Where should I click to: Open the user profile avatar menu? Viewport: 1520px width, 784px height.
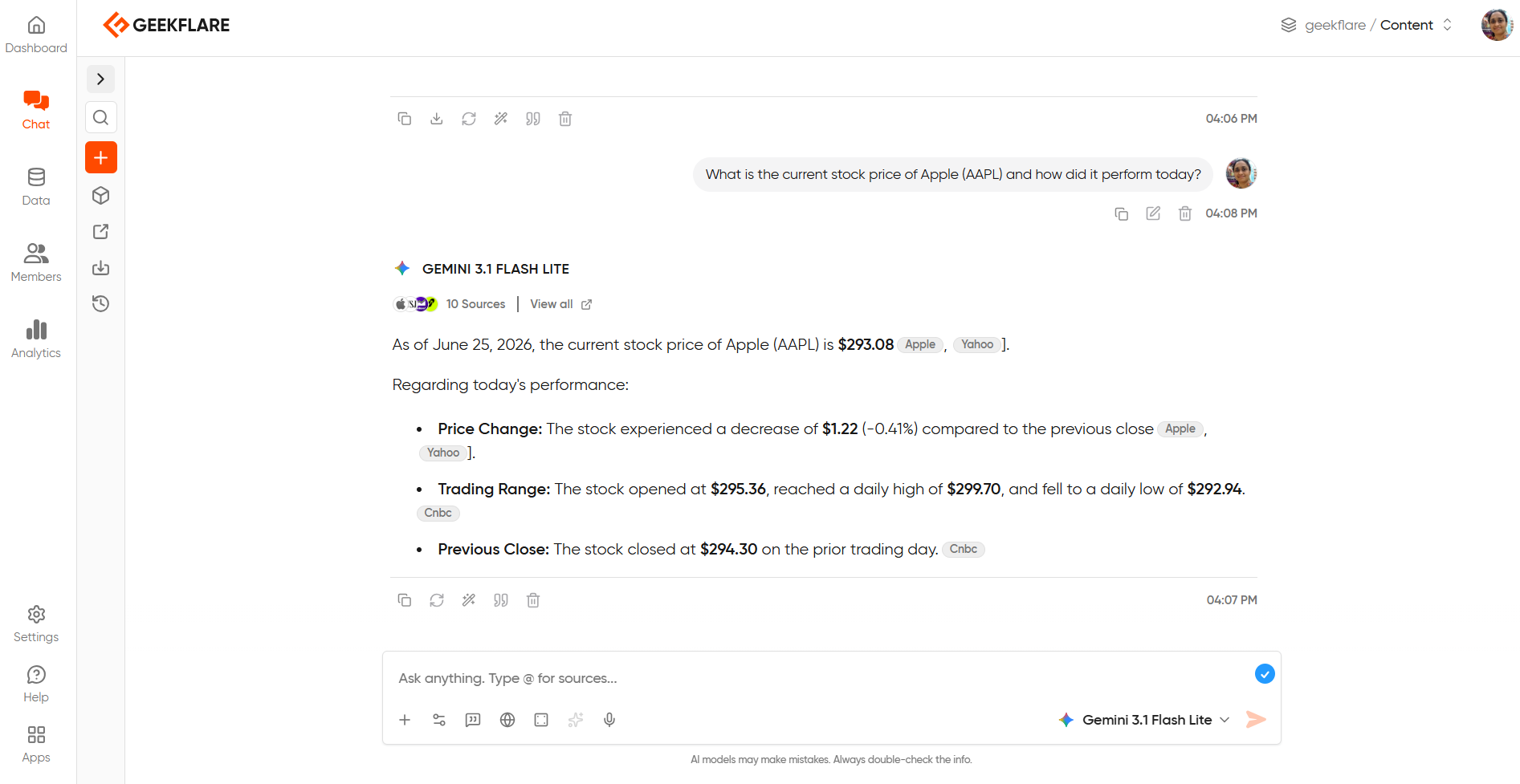tap(1497, 25)
